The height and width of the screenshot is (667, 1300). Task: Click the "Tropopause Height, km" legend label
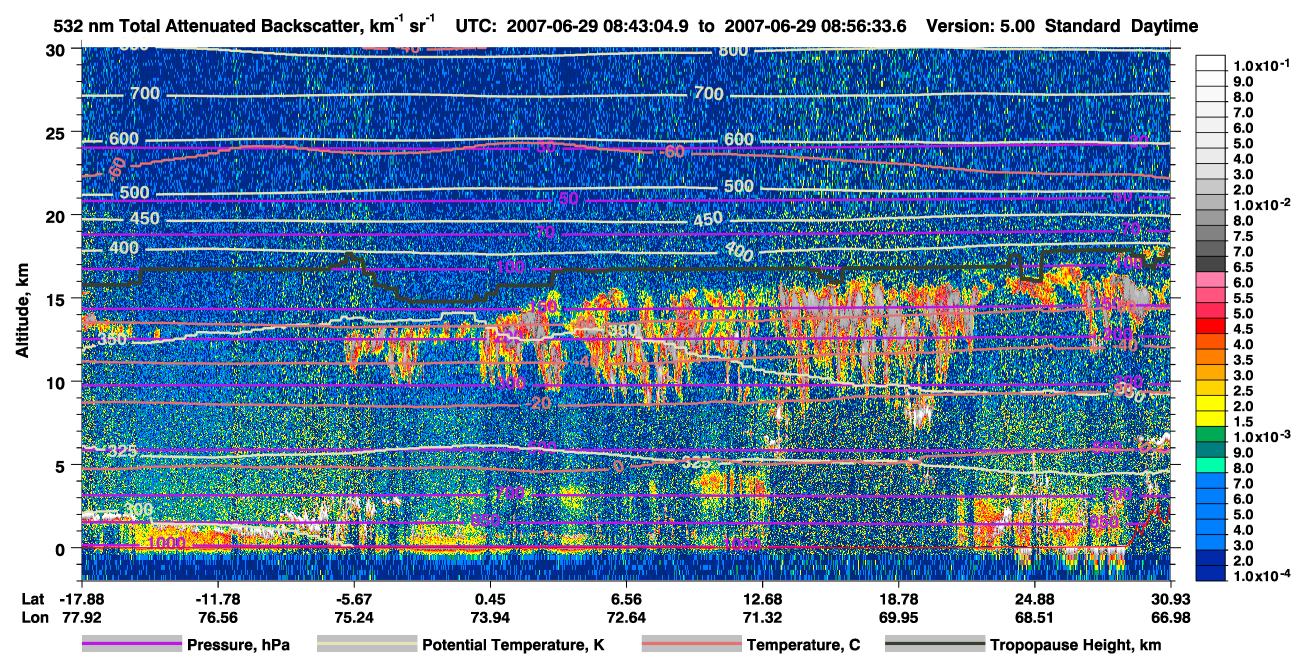tap(1076, 645)
